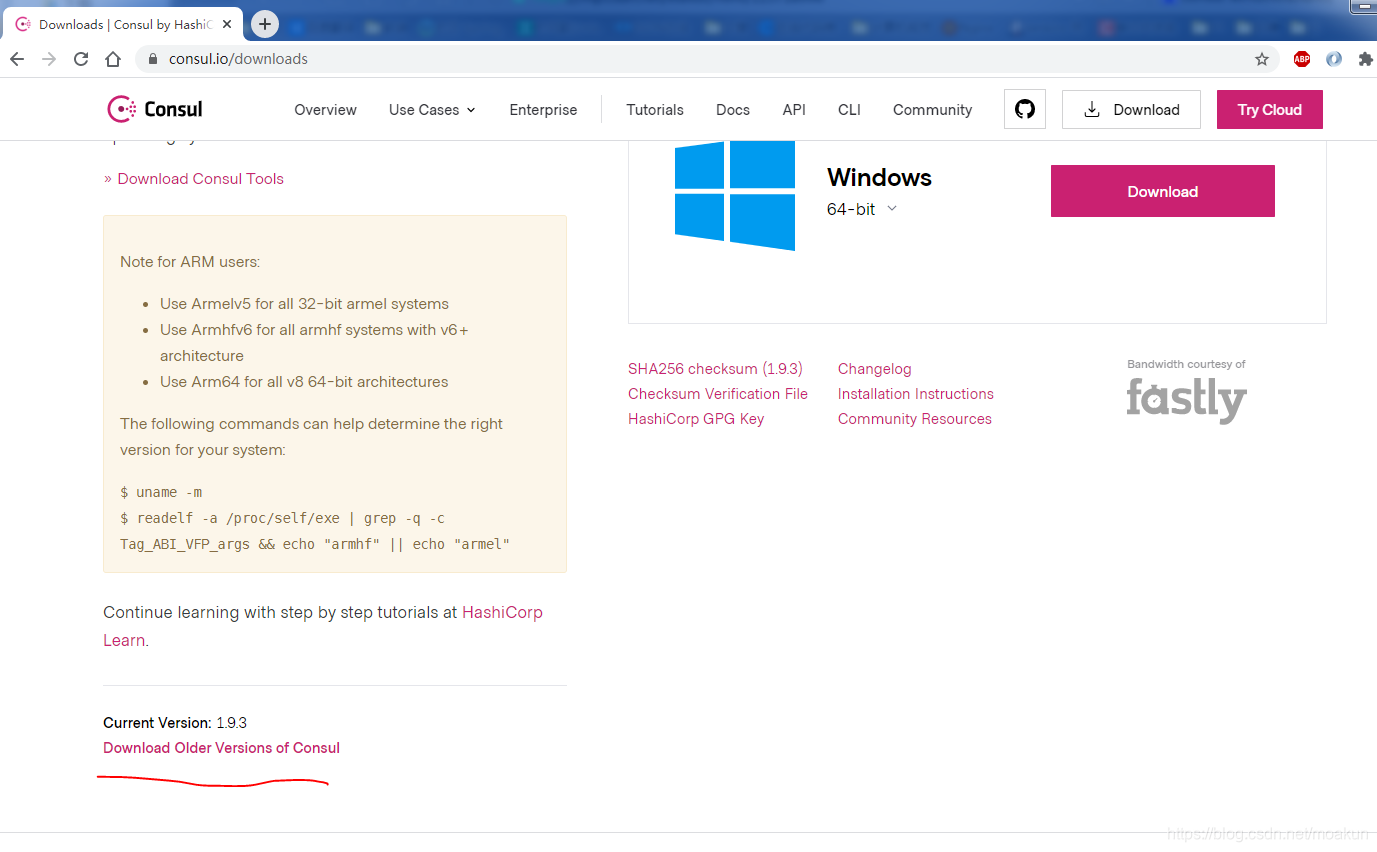Click the Try Cloud button
The image size is (1377, 852).
[x=1270, y=109]
